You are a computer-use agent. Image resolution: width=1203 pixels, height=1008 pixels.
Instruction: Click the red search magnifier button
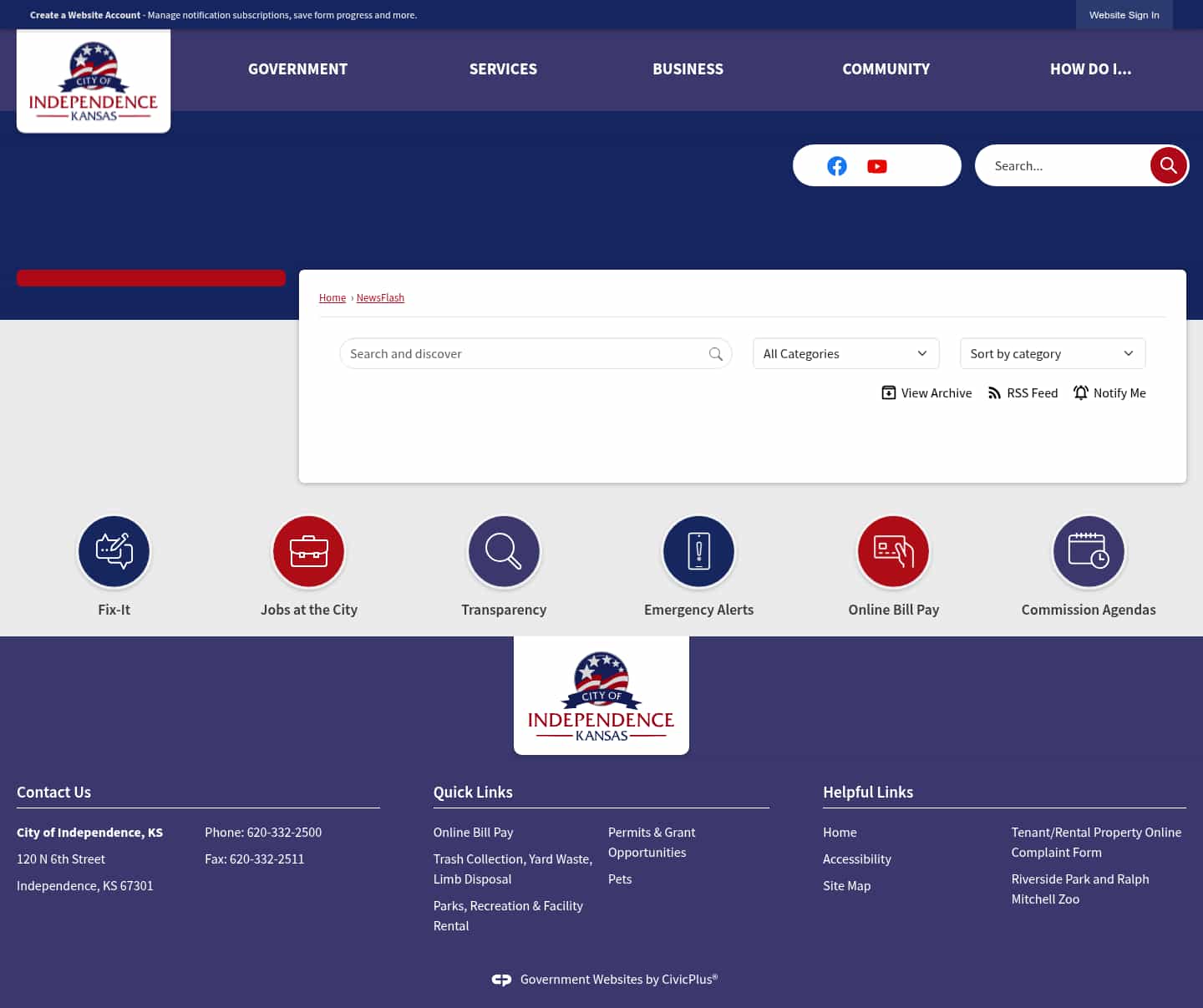click(1168, 165)
